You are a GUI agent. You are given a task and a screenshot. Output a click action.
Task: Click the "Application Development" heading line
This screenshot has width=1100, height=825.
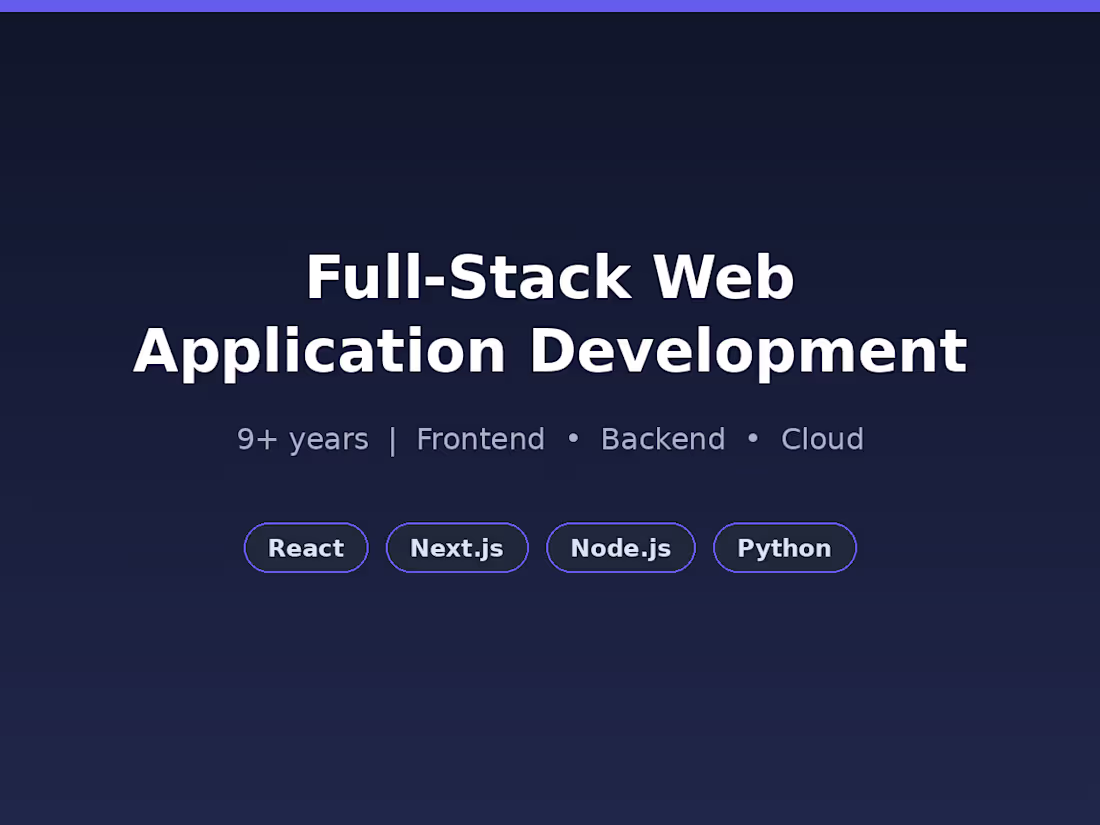click(550, 352)
